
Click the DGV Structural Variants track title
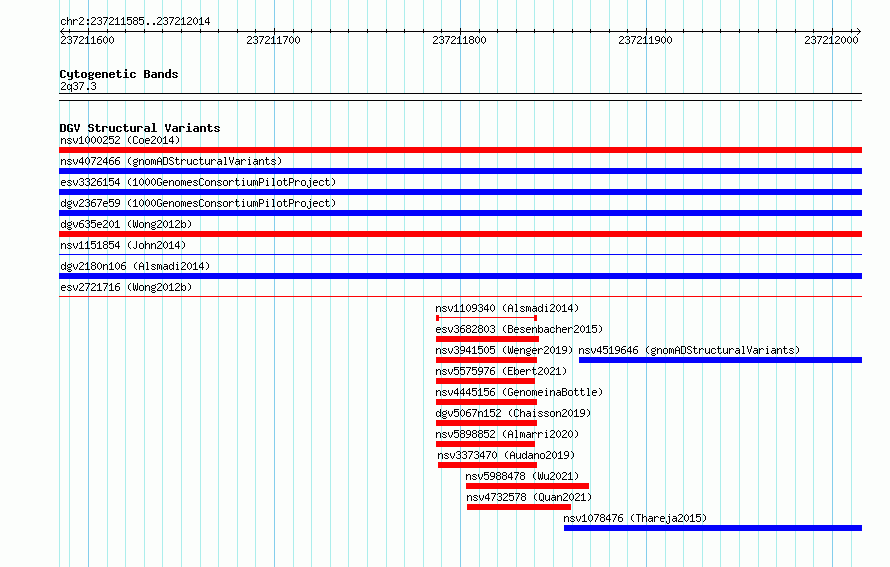140,128
